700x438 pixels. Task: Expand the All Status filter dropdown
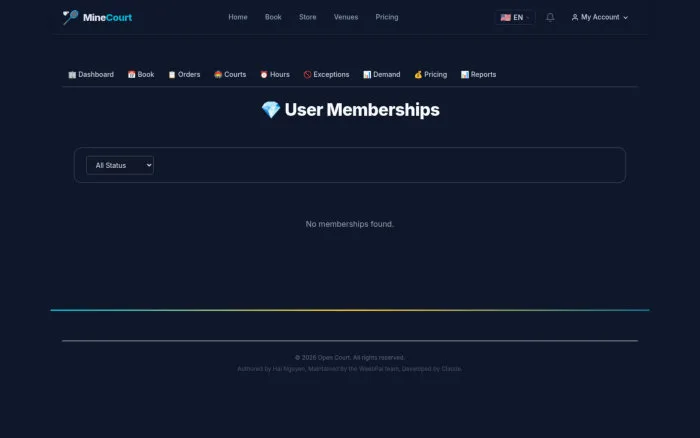[x=120, y=165]
